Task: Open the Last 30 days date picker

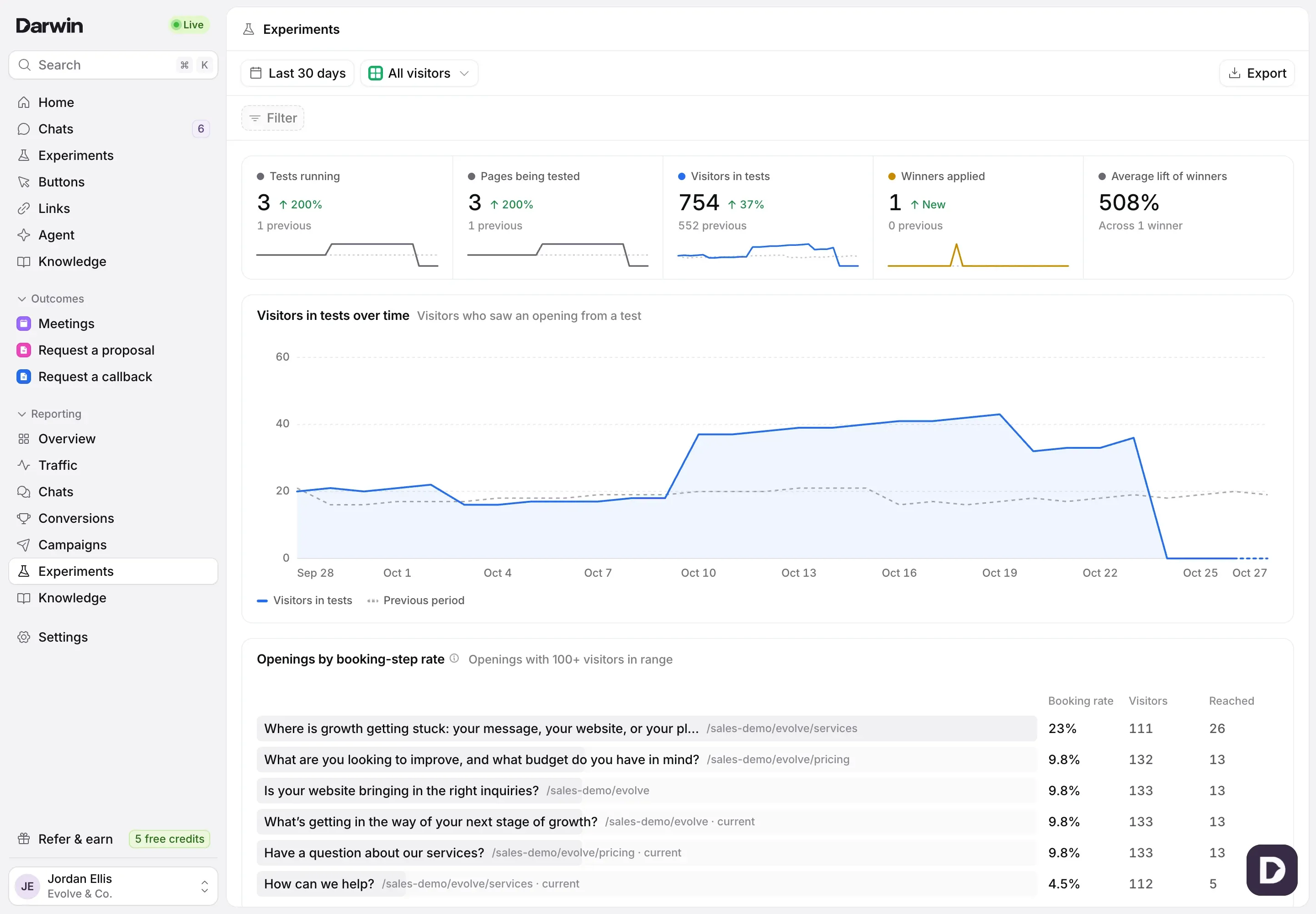Action: (x=298, y=73)
